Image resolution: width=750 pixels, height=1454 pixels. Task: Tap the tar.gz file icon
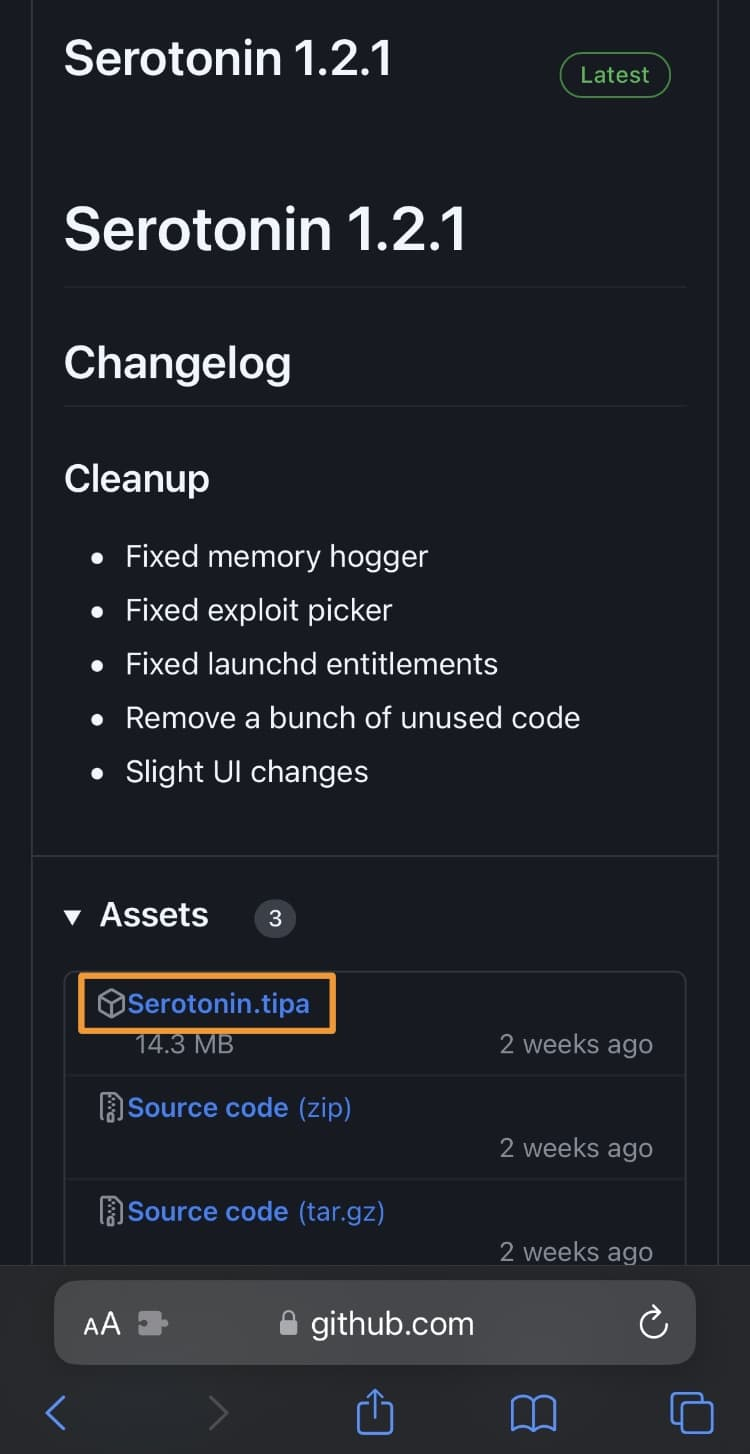[111, 1211]
